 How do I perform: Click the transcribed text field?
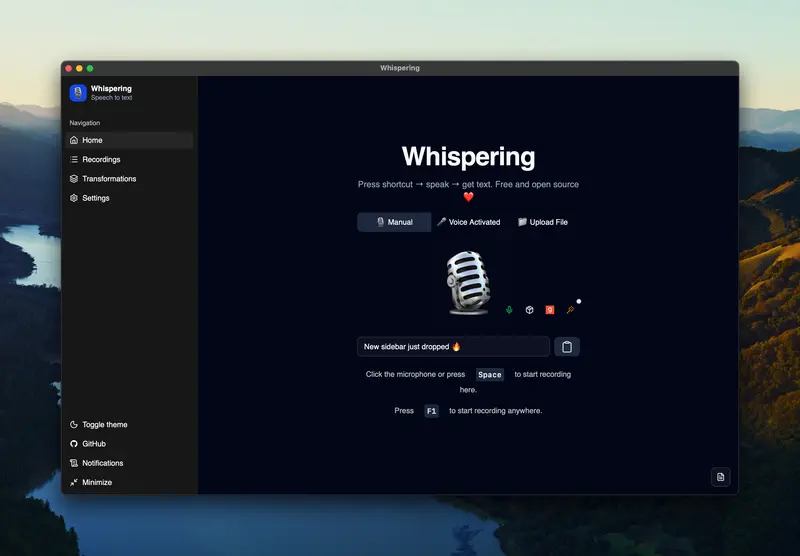click(x=453, y=347)
